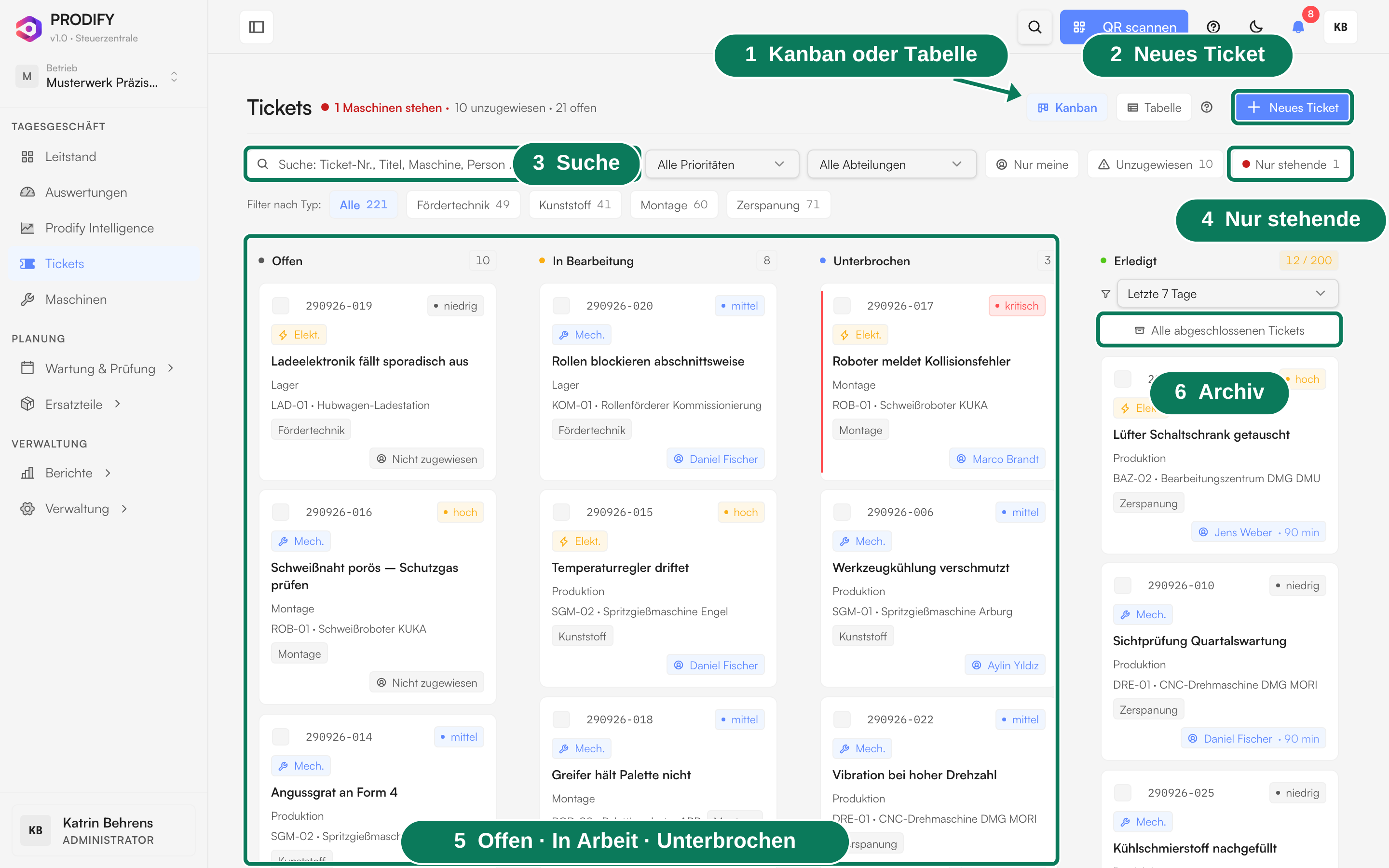
Task: Open the Letzte 7 Tage dropdown
Action: point(1227,294)
